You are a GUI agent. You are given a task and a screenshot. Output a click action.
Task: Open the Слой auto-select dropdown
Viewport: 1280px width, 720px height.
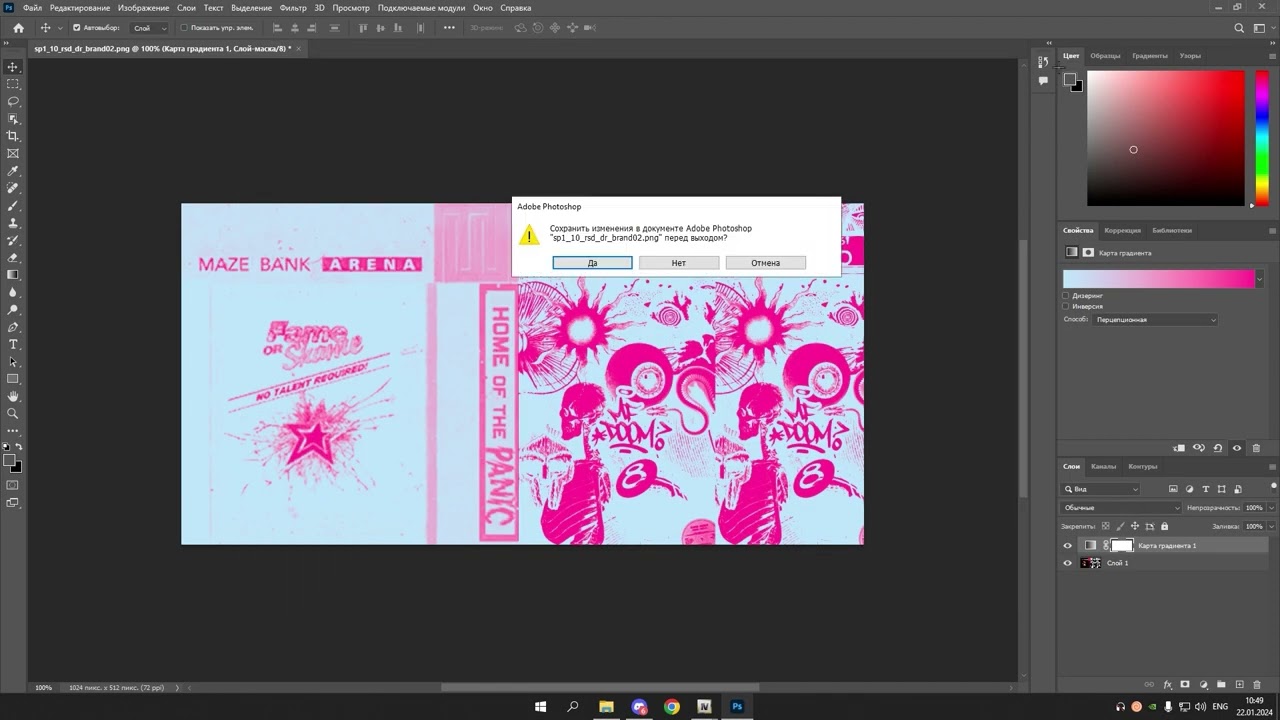point(150,28)
